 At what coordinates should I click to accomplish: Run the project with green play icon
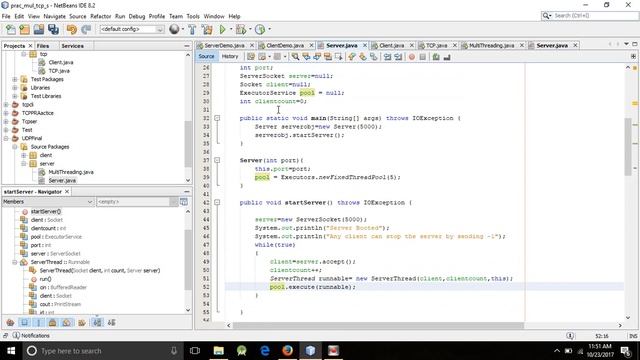click(222, 29)
